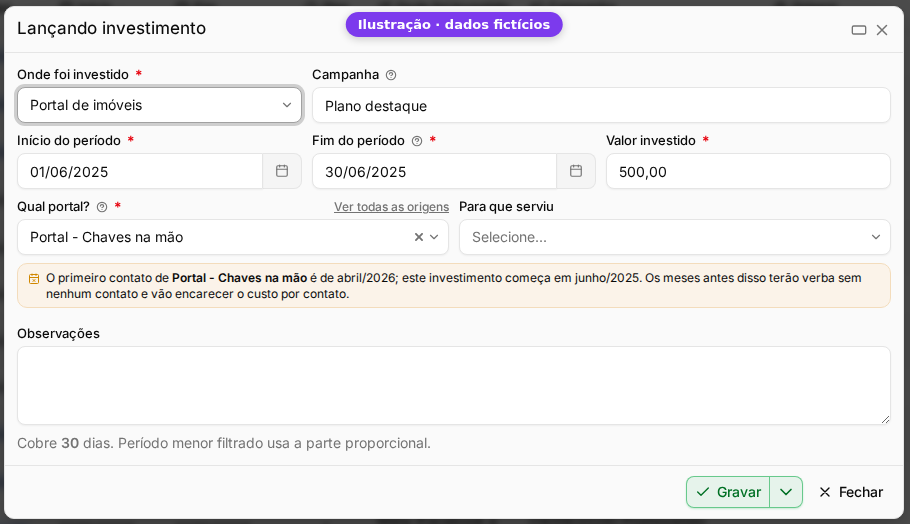
Task: Expand the Gravar options arrow
Action: [786, 492]
